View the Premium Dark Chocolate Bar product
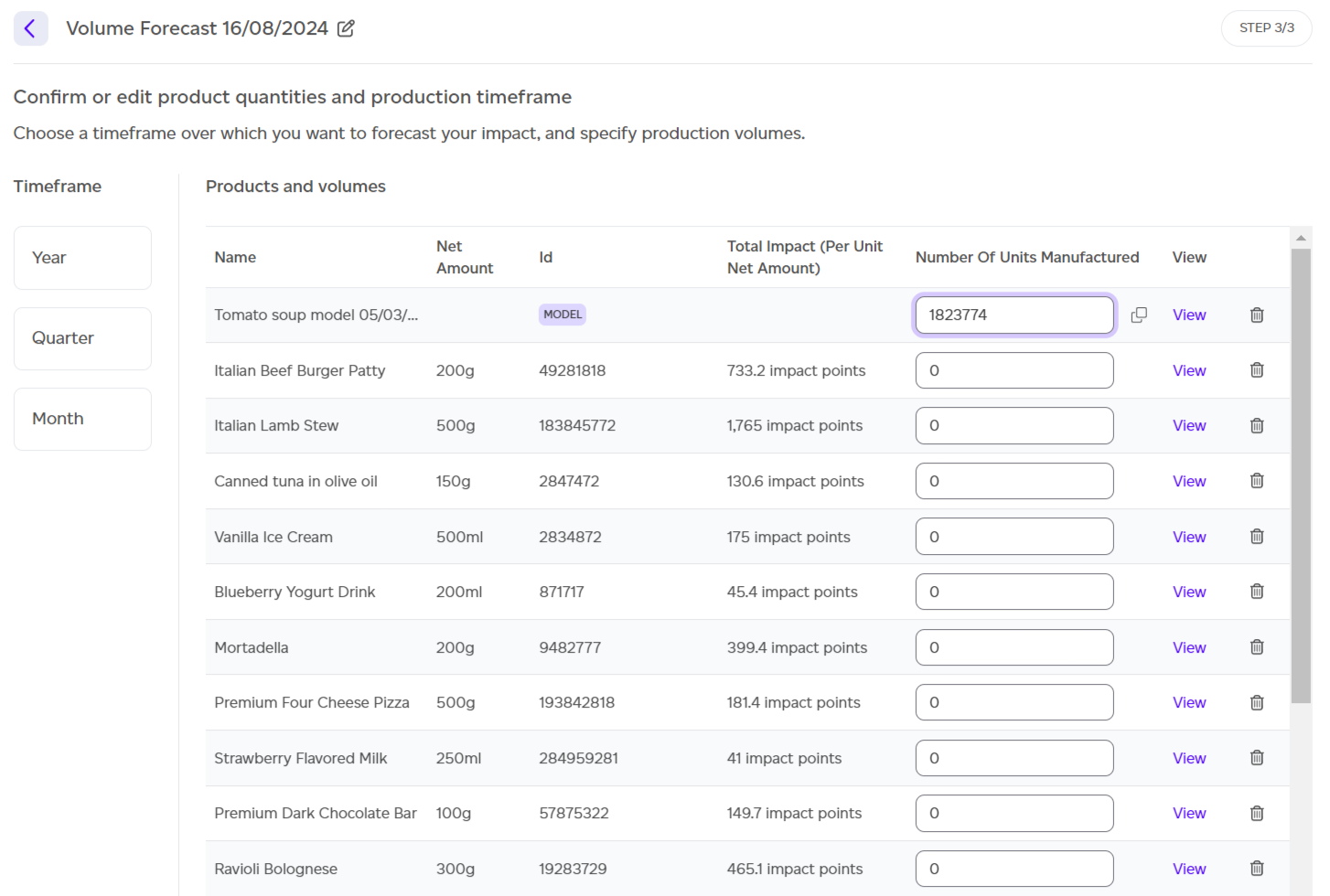Viewport: 1330px width, 896px height. 1189,813
